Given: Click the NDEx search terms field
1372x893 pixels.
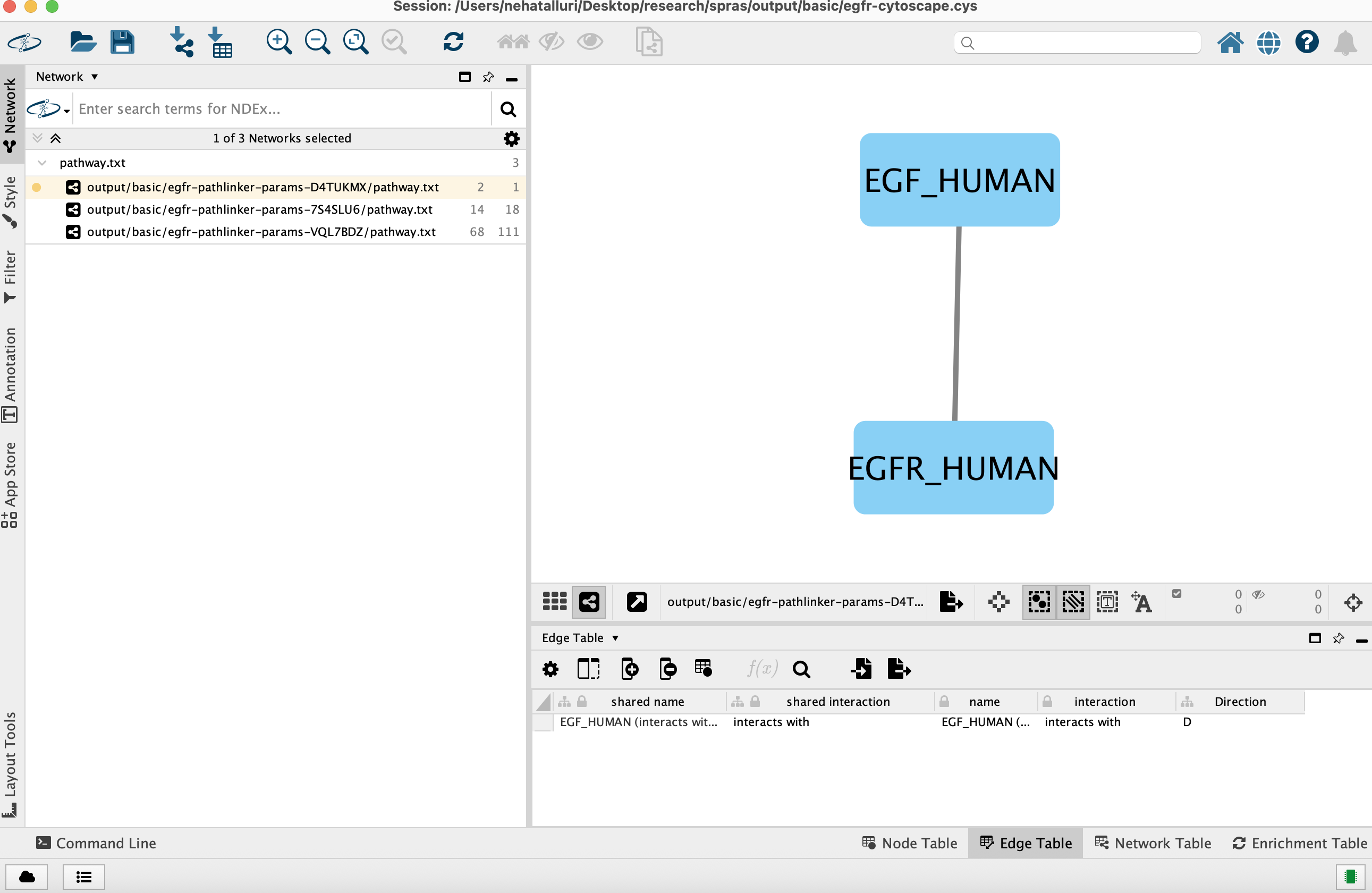Looking at the screenshot, I should pyautogui.click(x=283, y=109).
